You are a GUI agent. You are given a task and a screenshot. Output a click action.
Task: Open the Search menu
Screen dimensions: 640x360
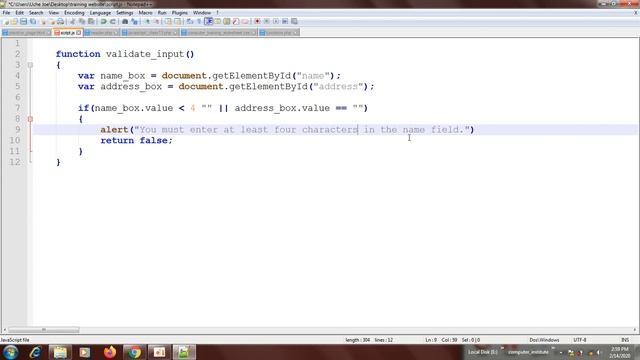click(x=36, y=13)
